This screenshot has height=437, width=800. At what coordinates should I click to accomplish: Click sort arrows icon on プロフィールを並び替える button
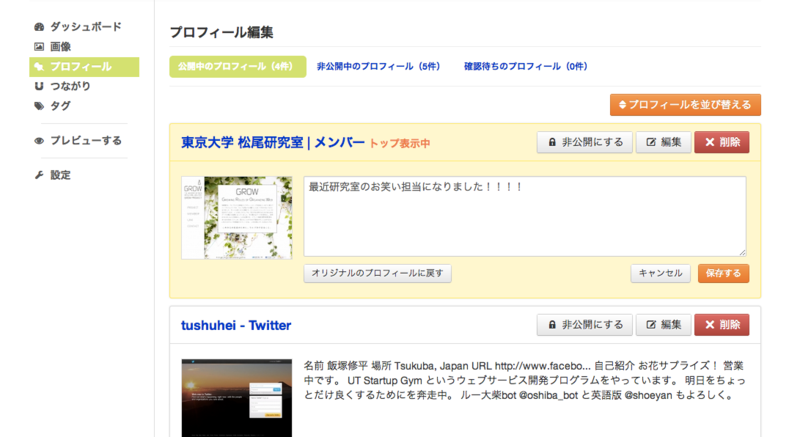622,105
